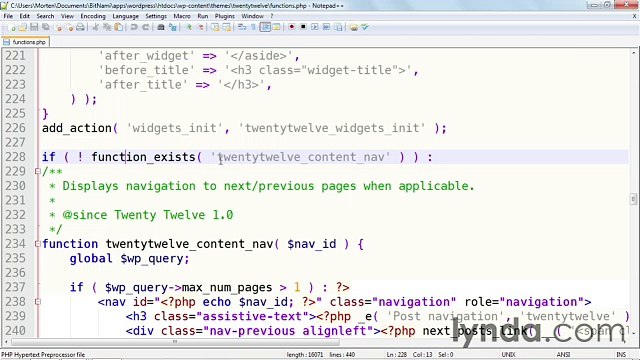Click the spell-check checkmark plugin icon
Image resolution: width=640 pixels, height=360 pixels.
(364, 27)
